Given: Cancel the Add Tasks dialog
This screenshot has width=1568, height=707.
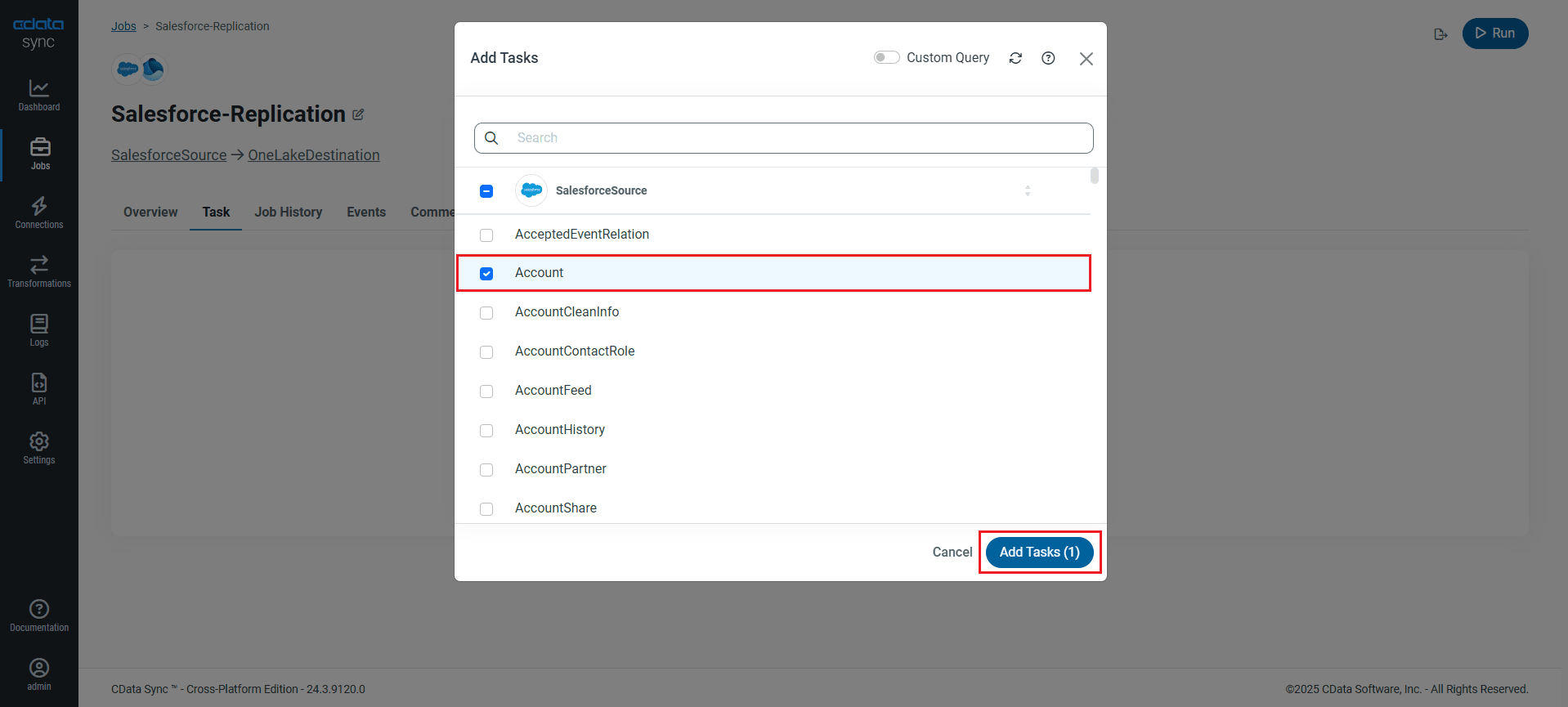Looking at the screenshot, I should (952, 553).
